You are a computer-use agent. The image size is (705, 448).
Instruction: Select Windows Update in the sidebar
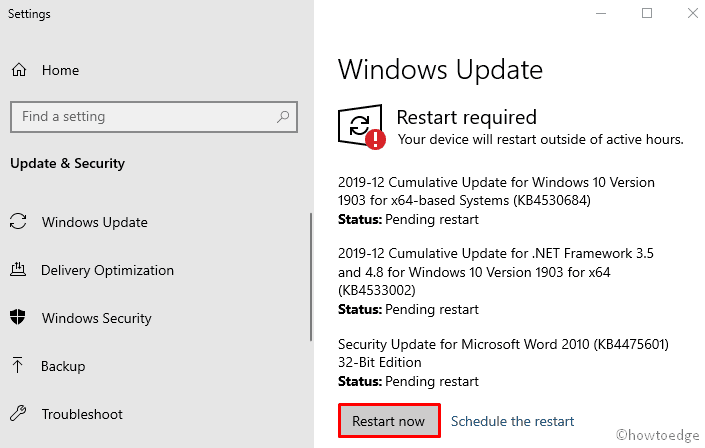click(x=94, y=222)
